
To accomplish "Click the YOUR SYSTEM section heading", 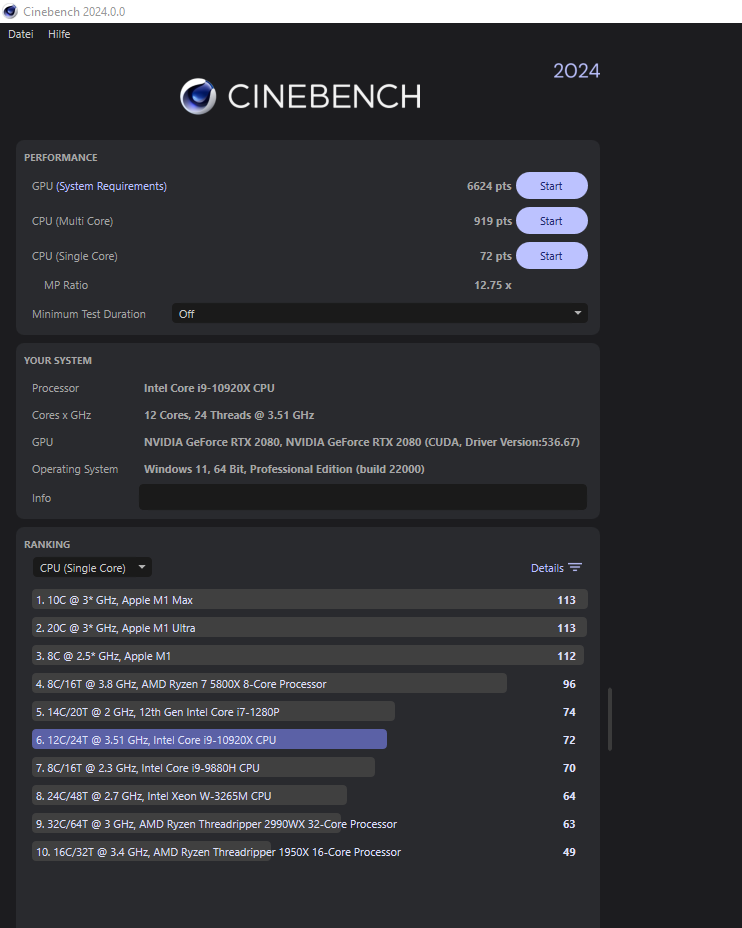I will pos(58,360).
